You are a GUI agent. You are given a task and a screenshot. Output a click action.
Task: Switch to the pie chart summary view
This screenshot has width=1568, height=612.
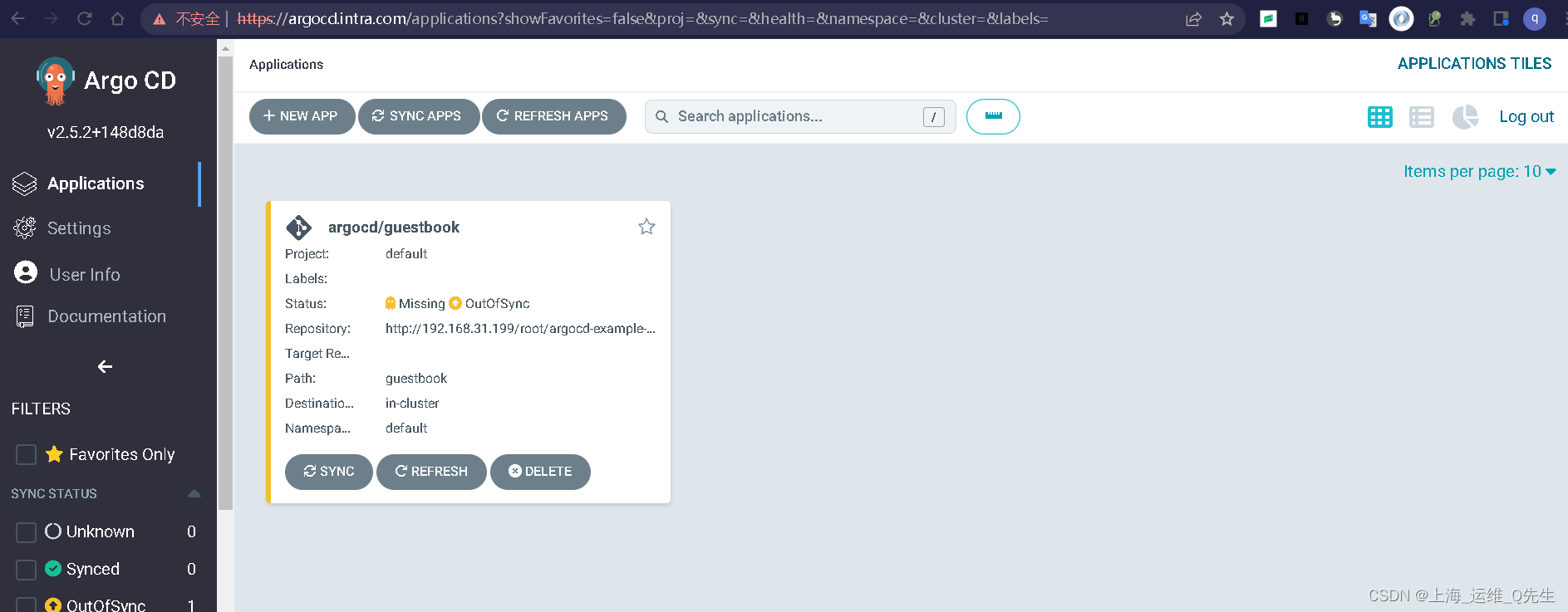[x=1465, y=117]
